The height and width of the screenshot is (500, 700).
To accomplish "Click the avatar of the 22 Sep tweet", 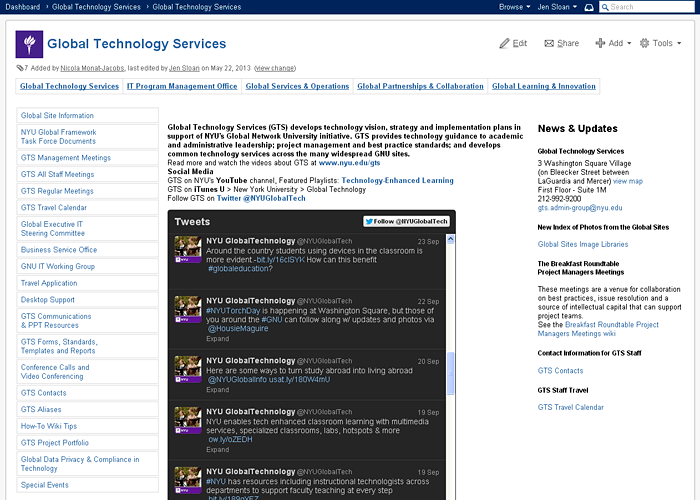I will 188,309.
